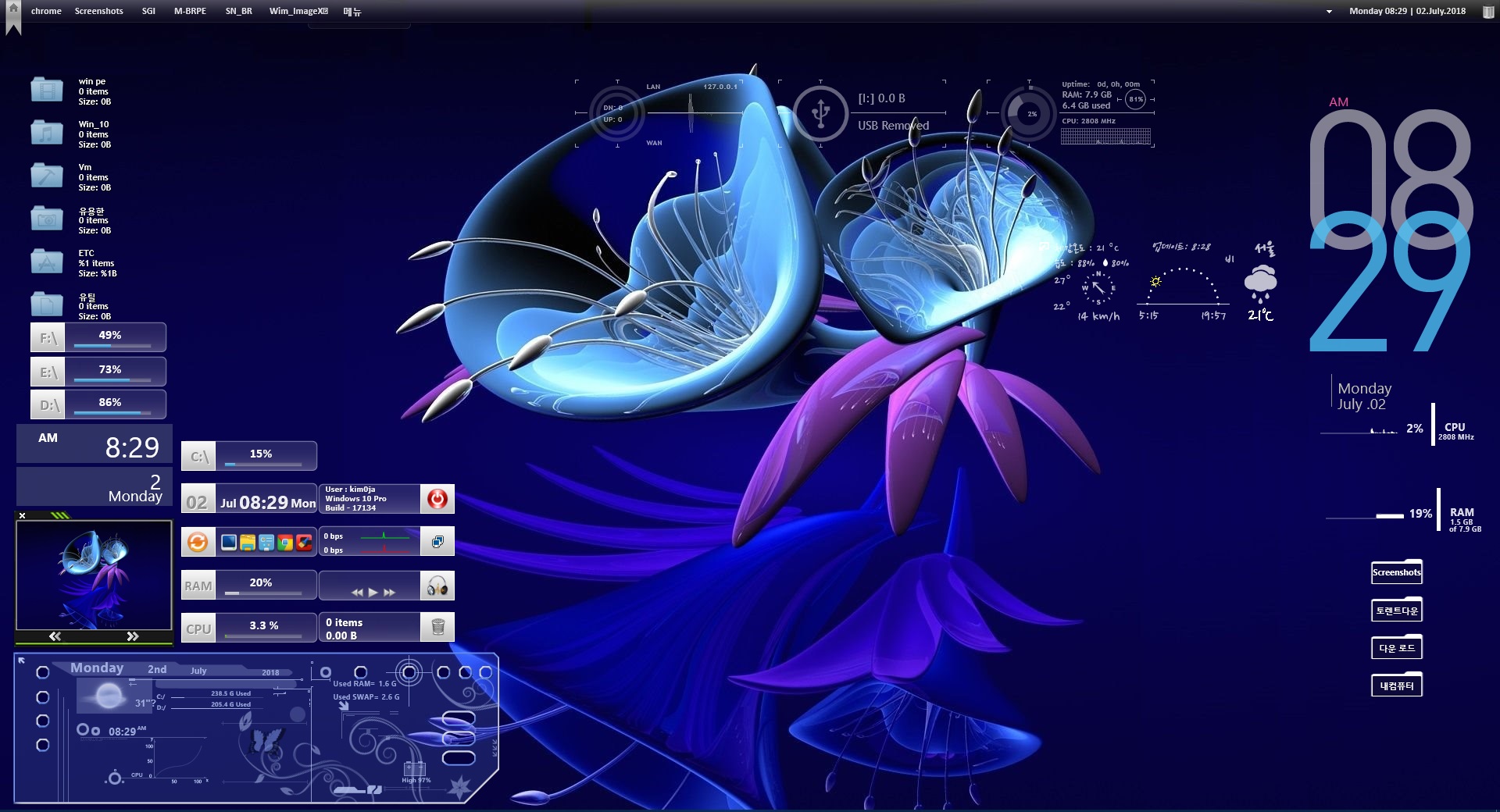The width and height of the screenshot is (1500, 812).
Task: Open the ETC applications folder icon
Action: coord(47,262)
